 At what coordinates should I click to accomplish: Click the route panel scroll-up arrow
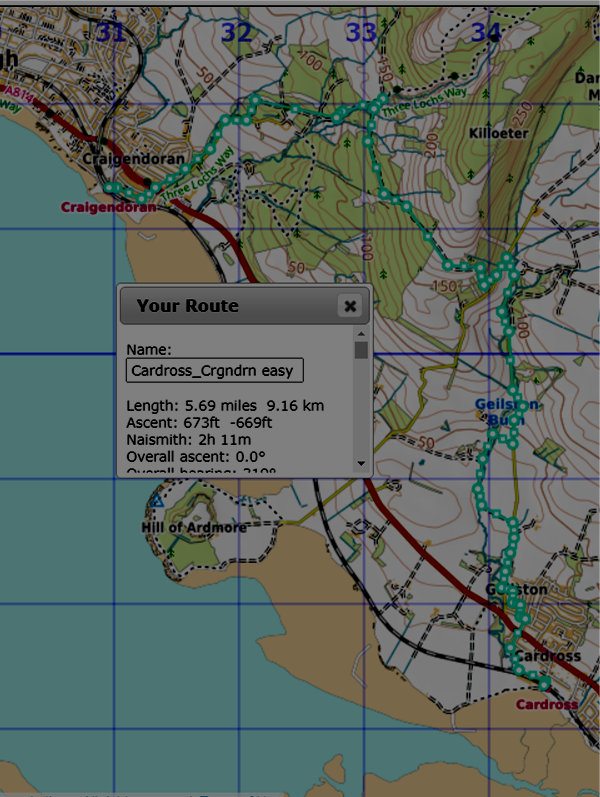[361, 334]
